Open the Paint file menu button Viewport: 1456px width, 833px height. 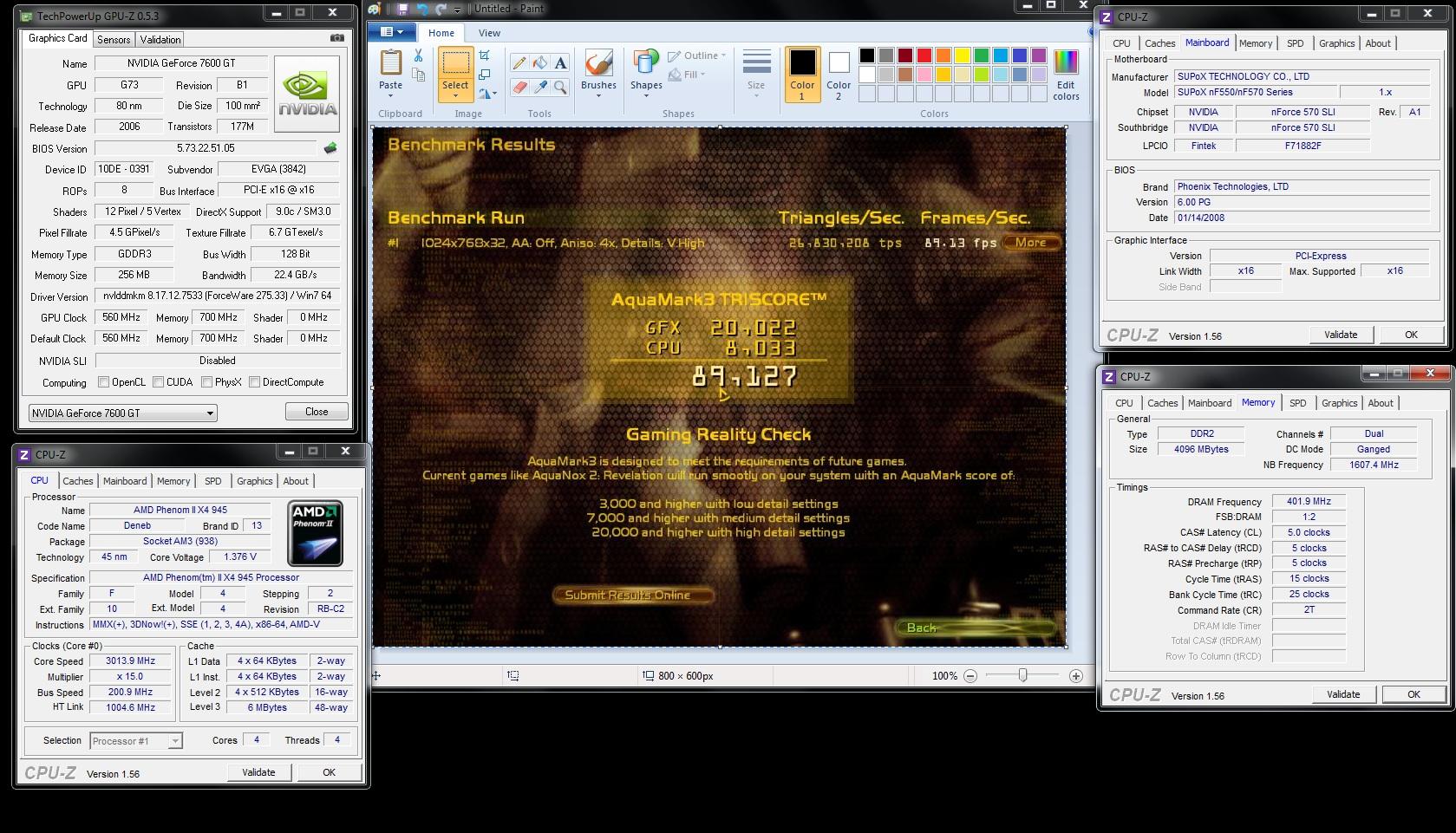pyautogui.click(x=391, y=32)
